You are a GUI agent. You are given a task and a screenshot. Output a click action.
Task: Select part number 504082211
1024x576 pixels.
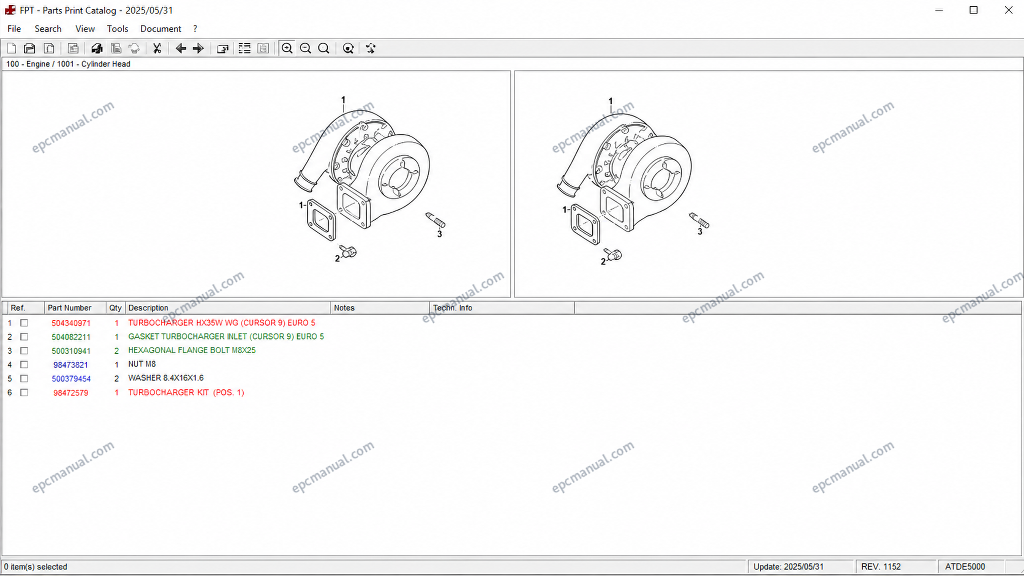(x=71, y=337)
